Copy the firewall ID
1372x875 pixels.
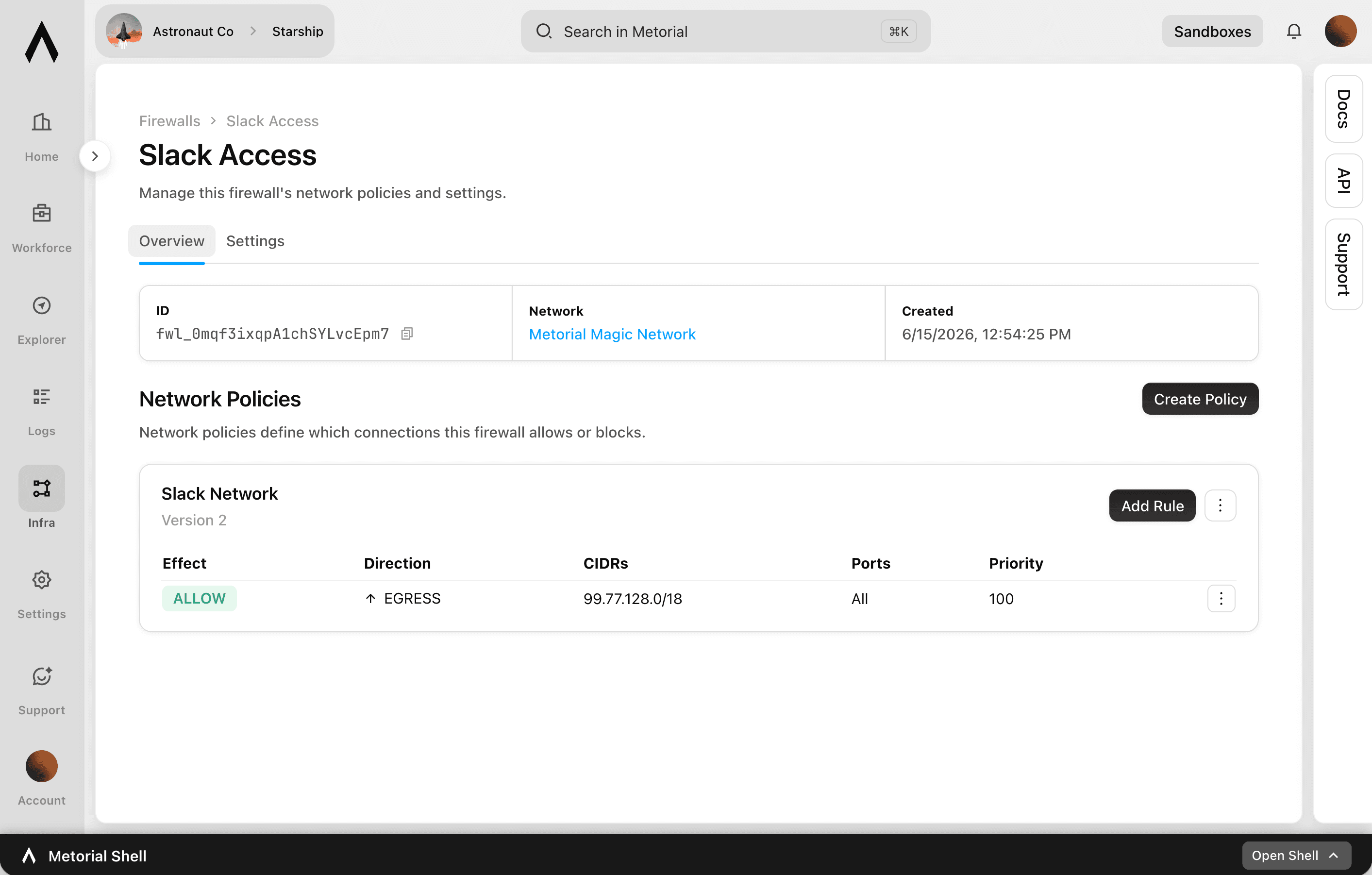click(407, 334)
